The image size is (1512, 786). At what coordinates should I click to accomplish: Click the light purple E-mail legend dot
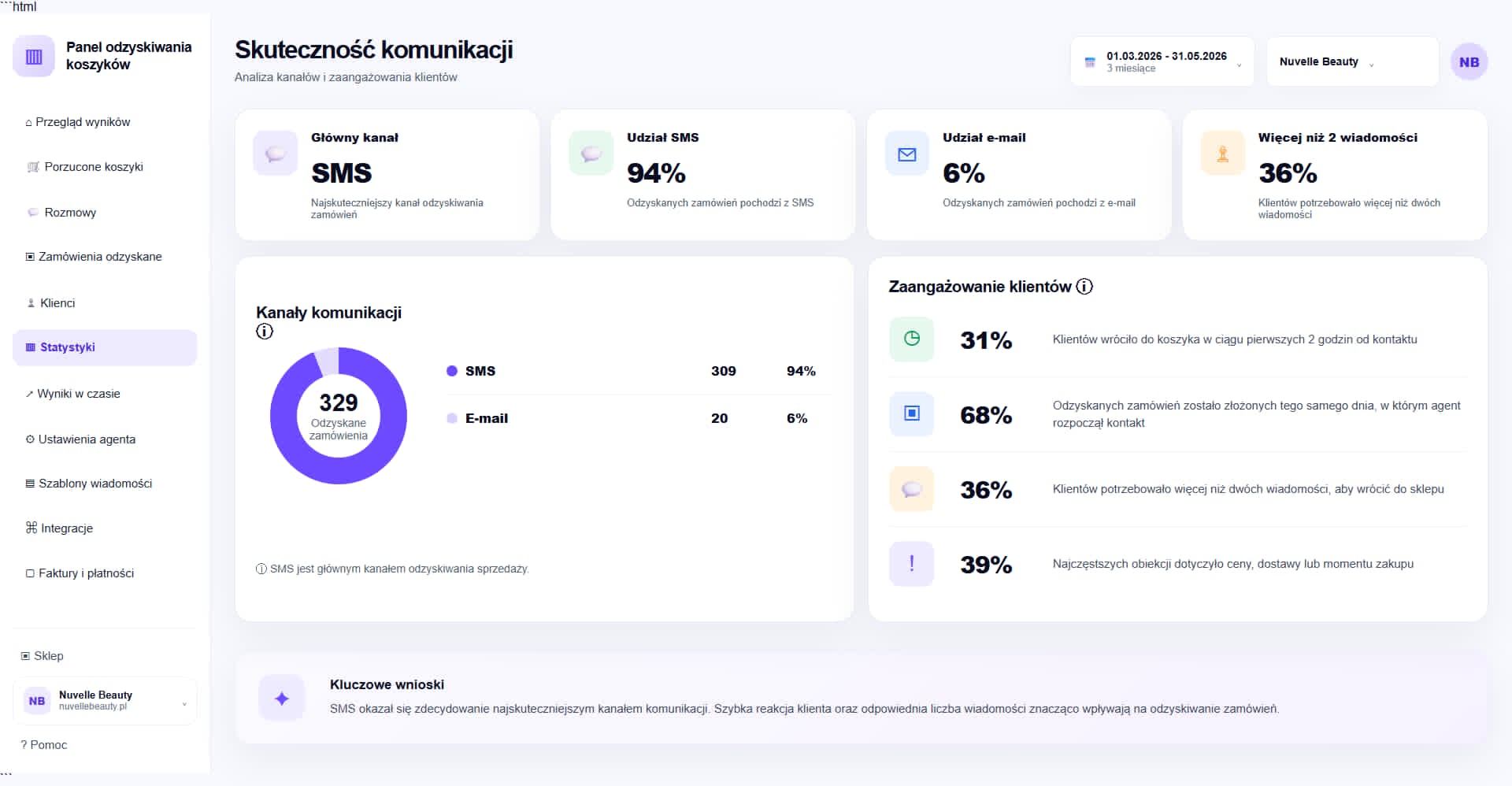tap(452, 418)
